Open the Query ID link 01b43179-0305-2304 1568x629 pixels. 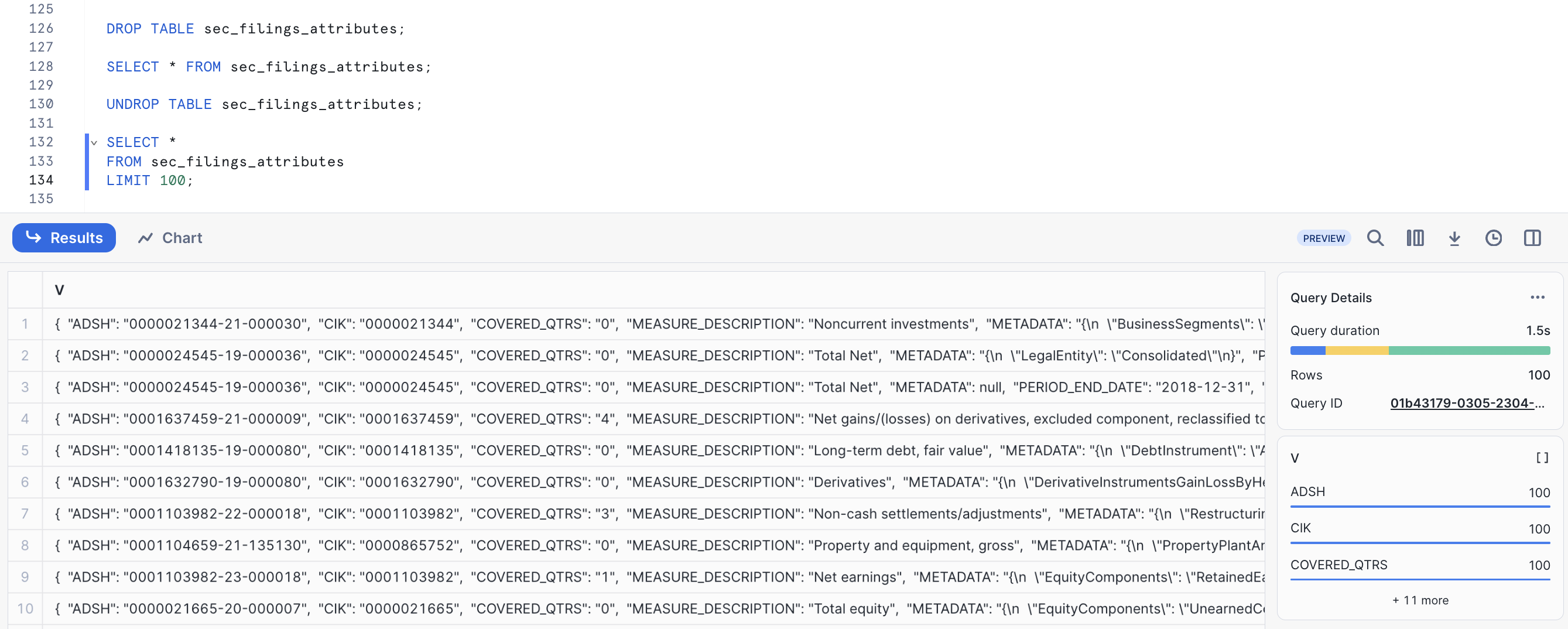(x=1467, y=403)
